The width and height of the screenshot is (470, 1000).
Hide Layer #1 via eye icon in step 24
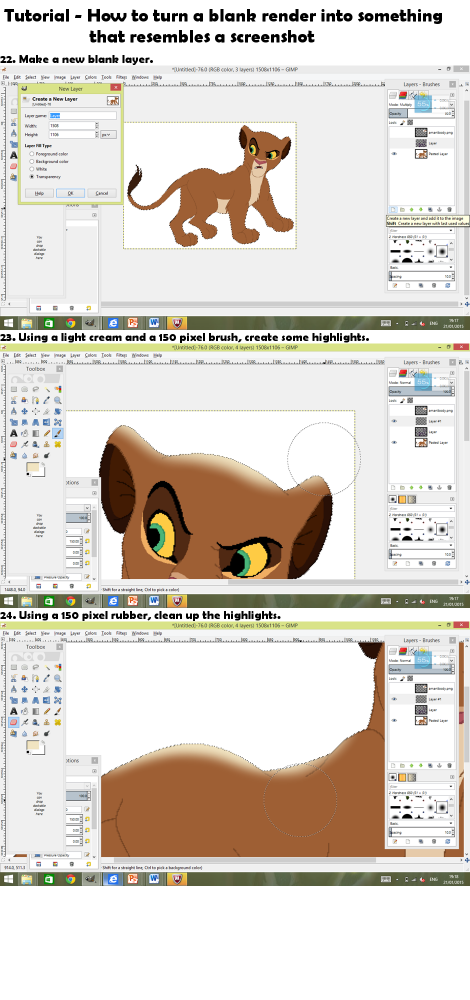point(394,699)
